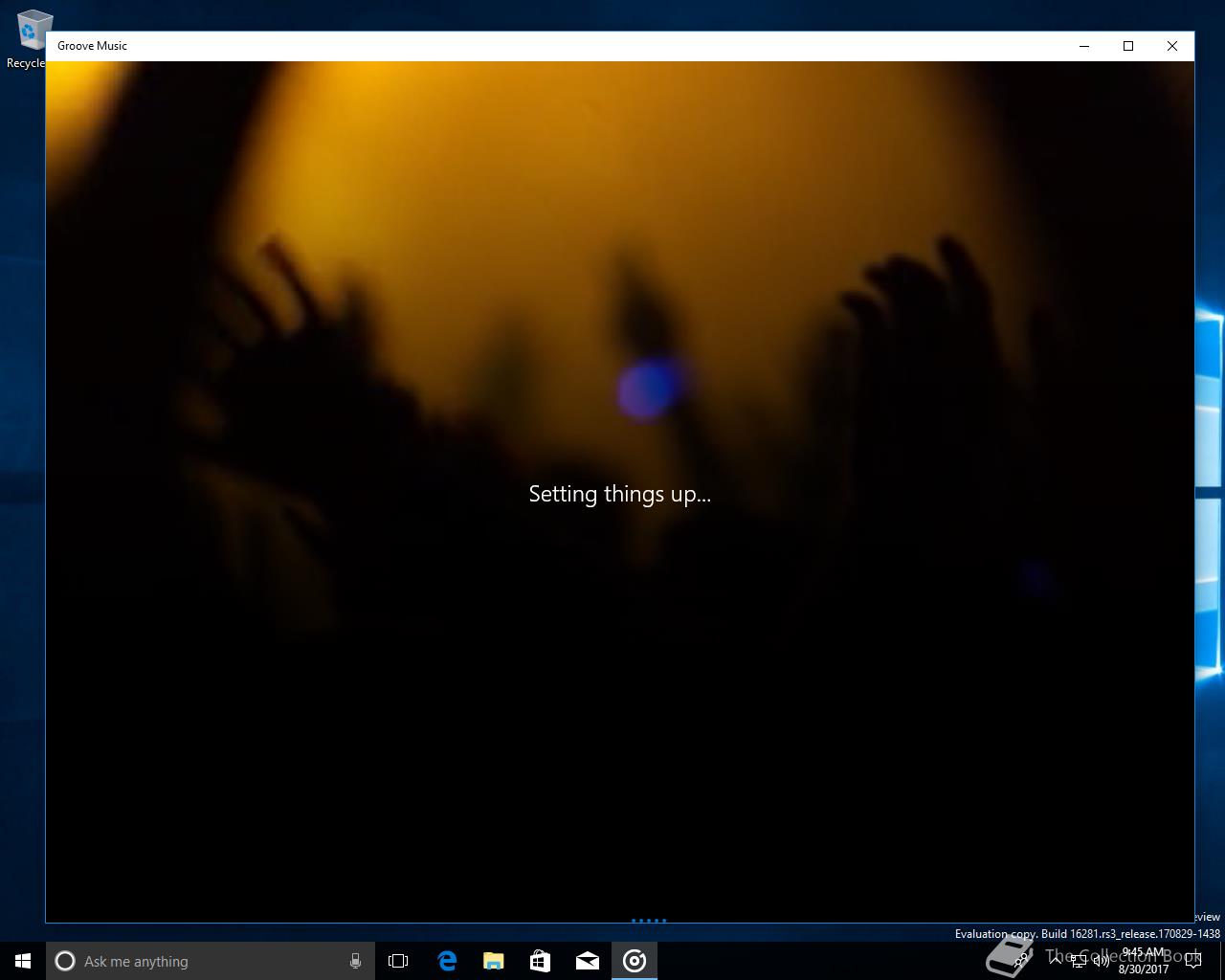Open Task View from the taskbar
The height and width of the screenshot is (980, 1225).
(398, 961)
